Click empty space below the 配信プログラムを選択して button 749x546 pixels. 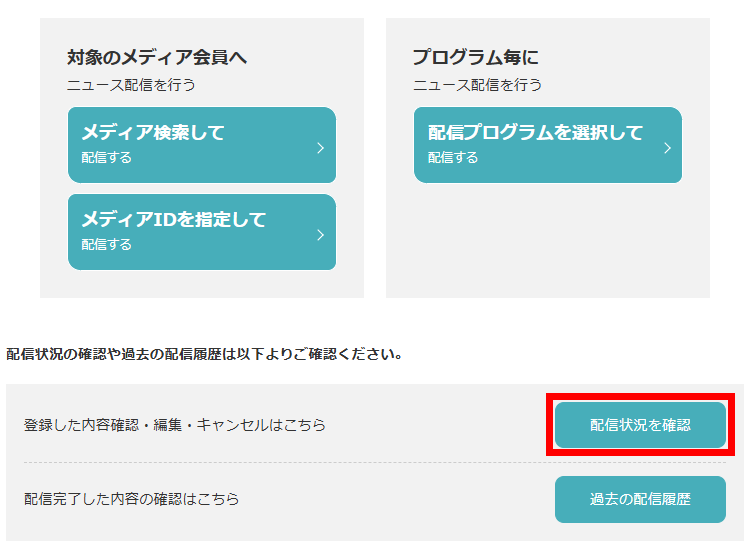547,240
